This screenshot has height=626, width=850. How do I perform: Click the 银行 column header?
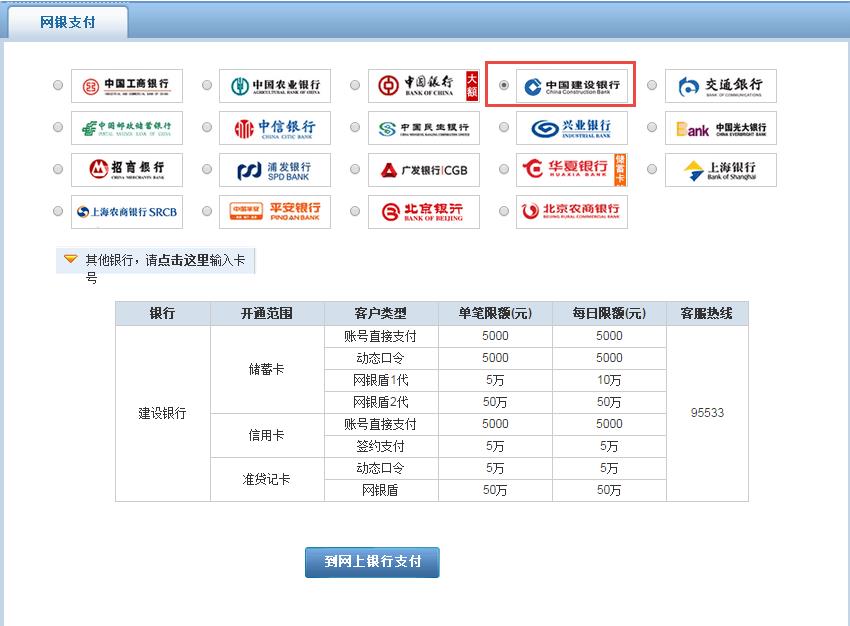click(163, 313)
